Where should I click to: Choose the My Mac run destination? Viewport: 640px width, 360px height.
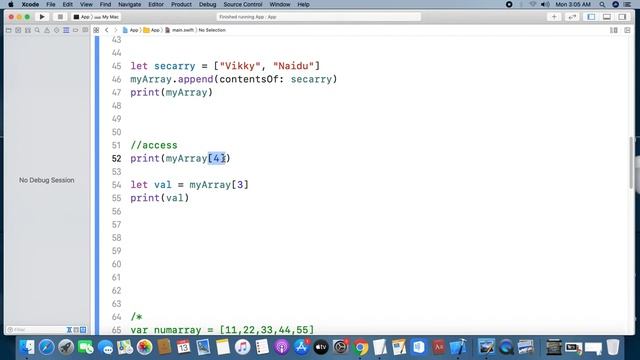point(107,17)
